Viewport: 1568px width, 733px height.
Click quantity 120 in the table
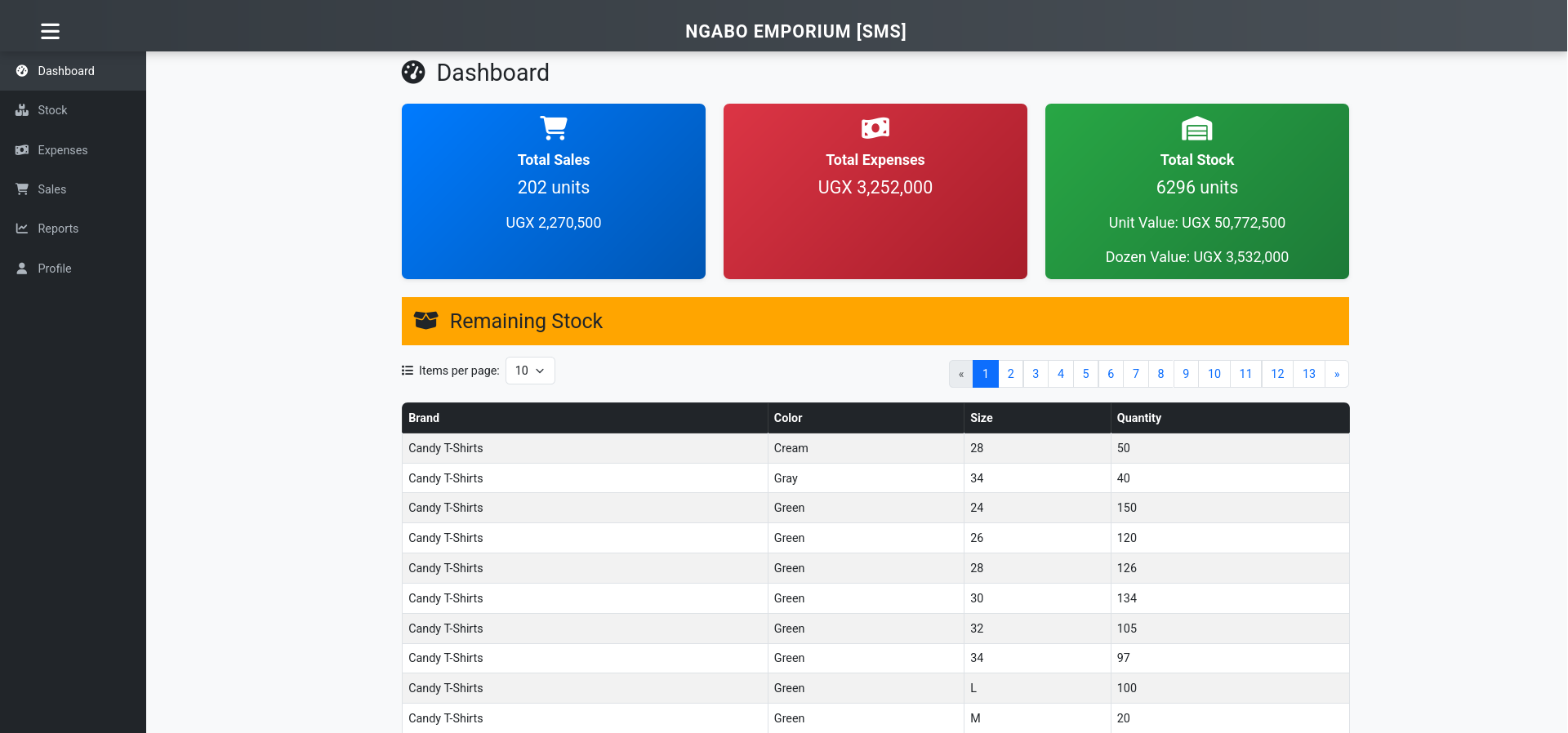[x=1230, y=538]
